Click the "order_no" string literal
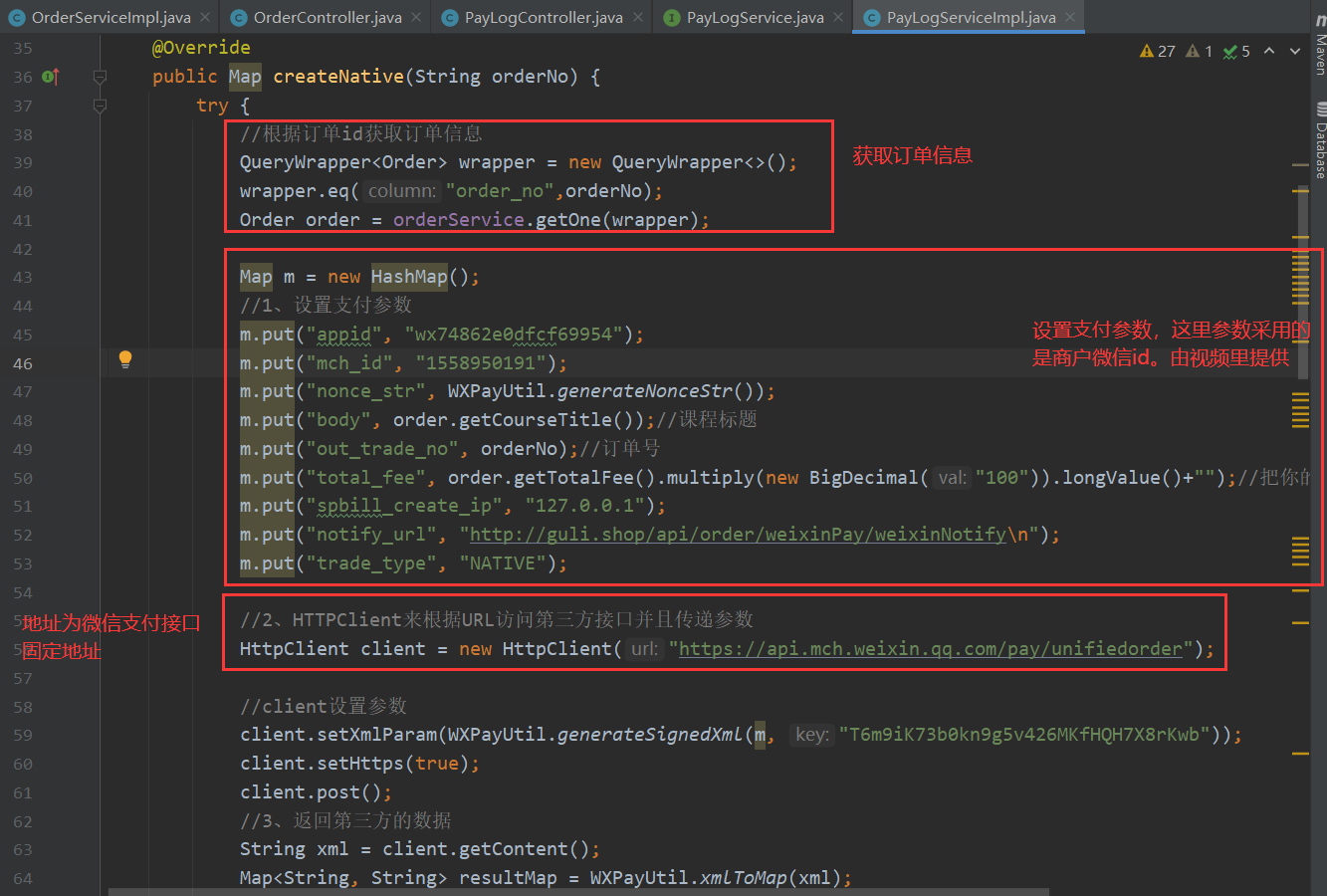This screenshot has height=896, width=1327. [x=499, y=191]
